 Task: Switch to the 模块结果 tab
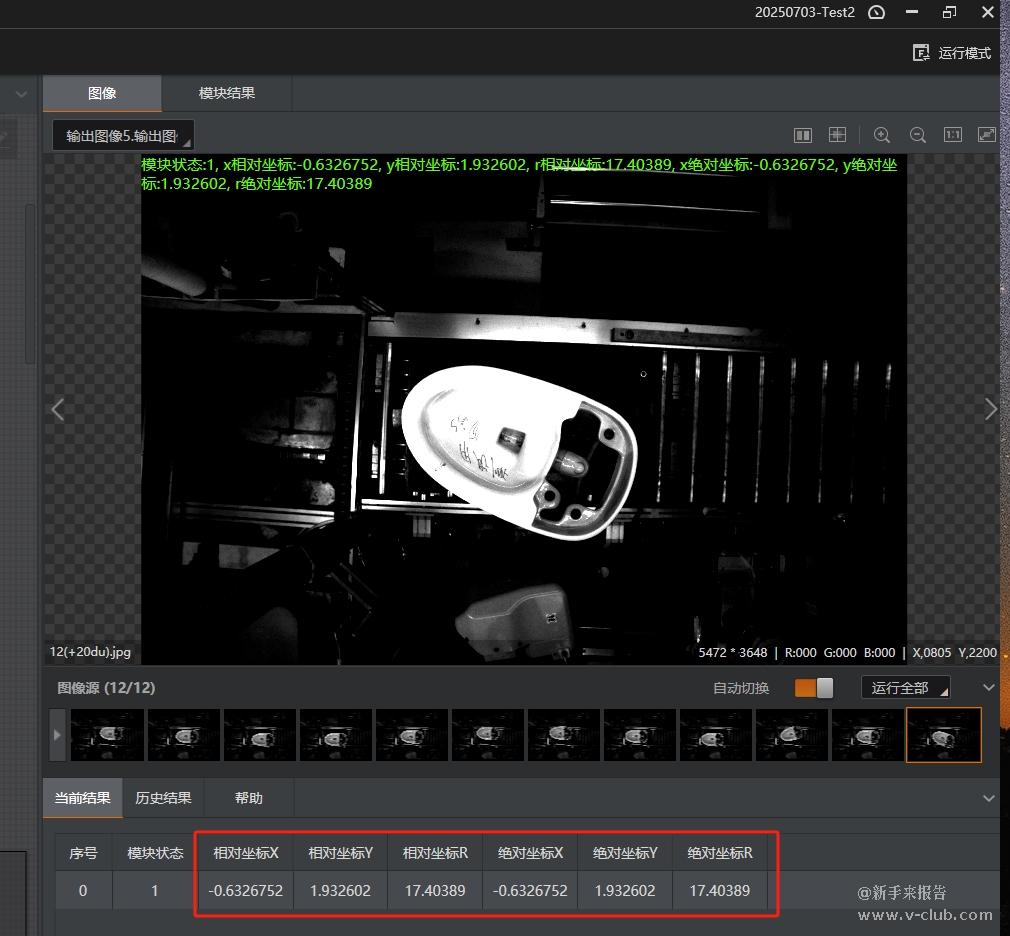pos(227,93)
